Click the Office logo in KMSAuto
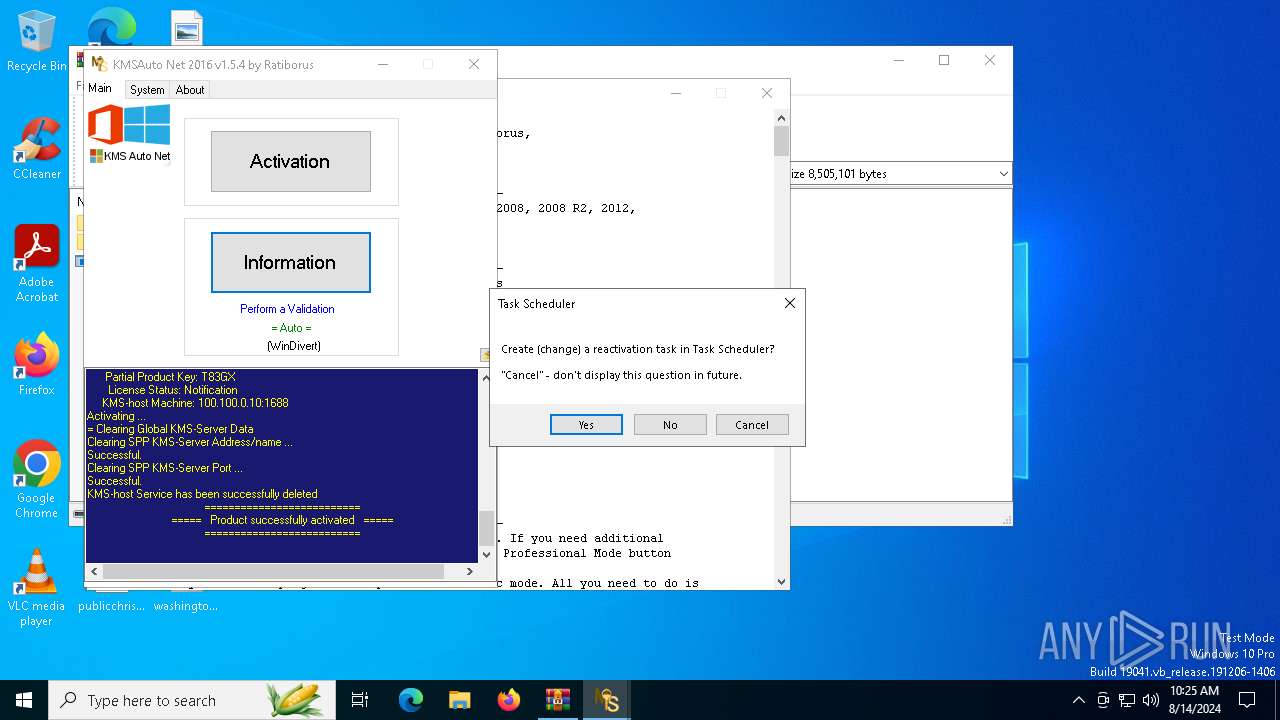This screenshot has height=720, width=1280. [105, 125]
